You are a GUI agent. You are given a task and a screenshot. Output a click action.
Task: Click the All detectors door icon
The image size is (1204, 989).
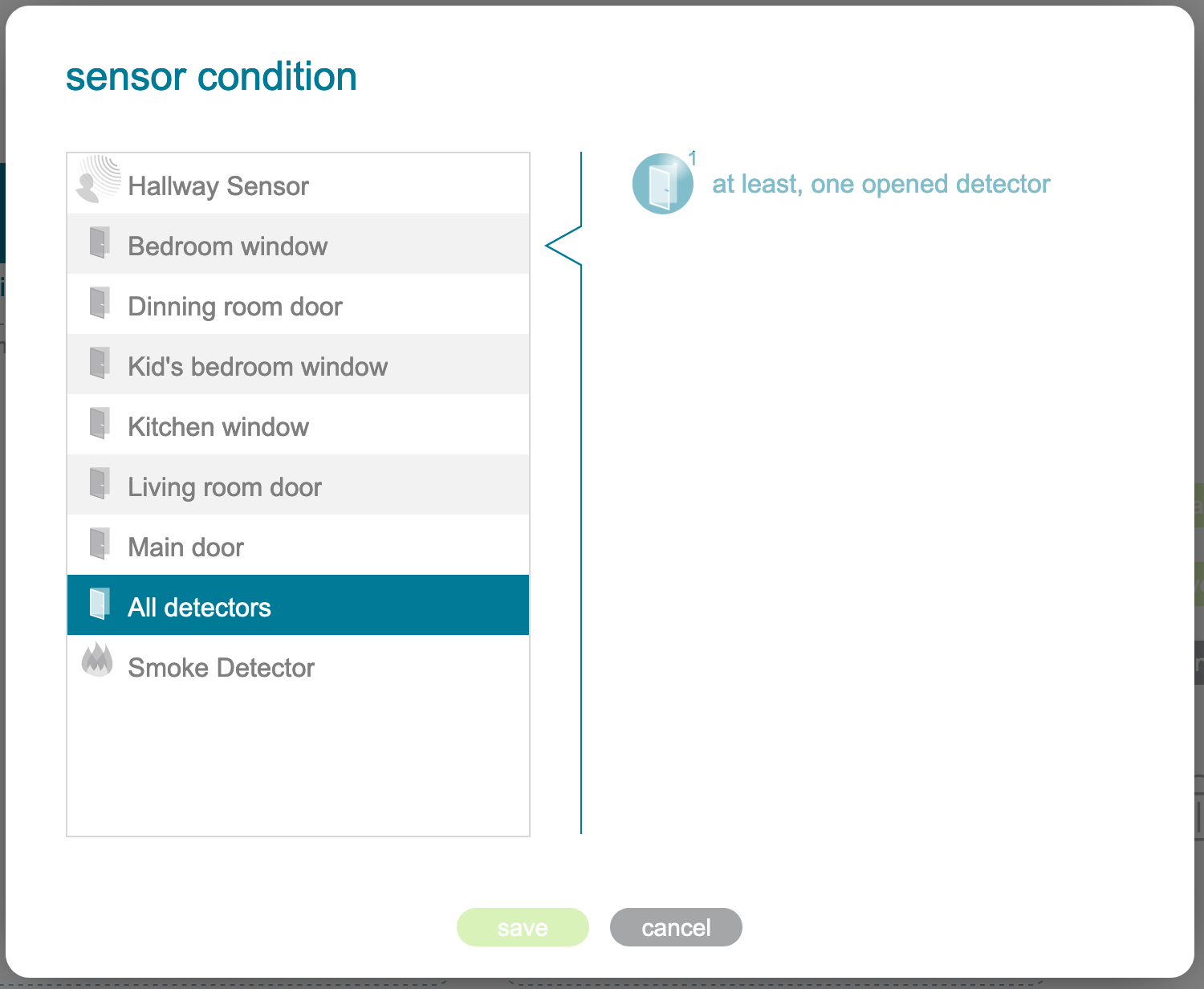coord(100,604)
